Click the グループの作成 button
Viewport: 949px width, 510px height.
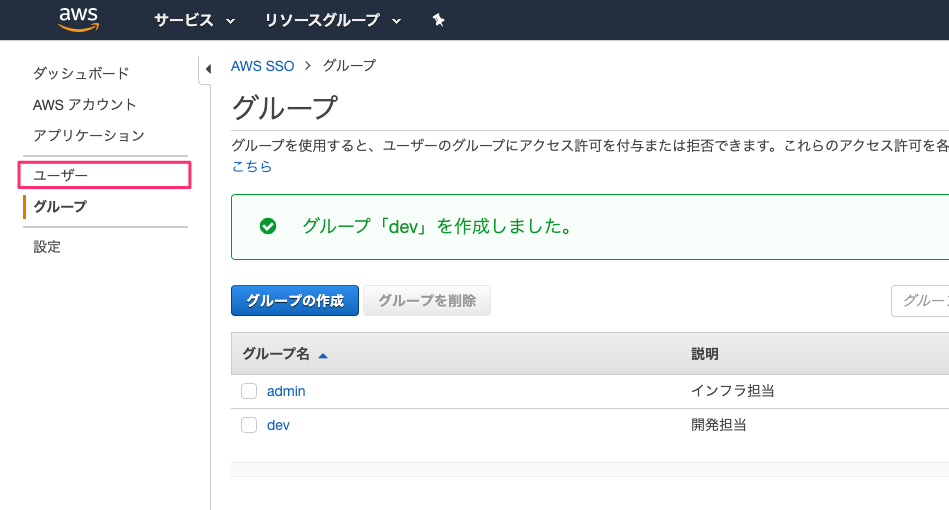295,301
